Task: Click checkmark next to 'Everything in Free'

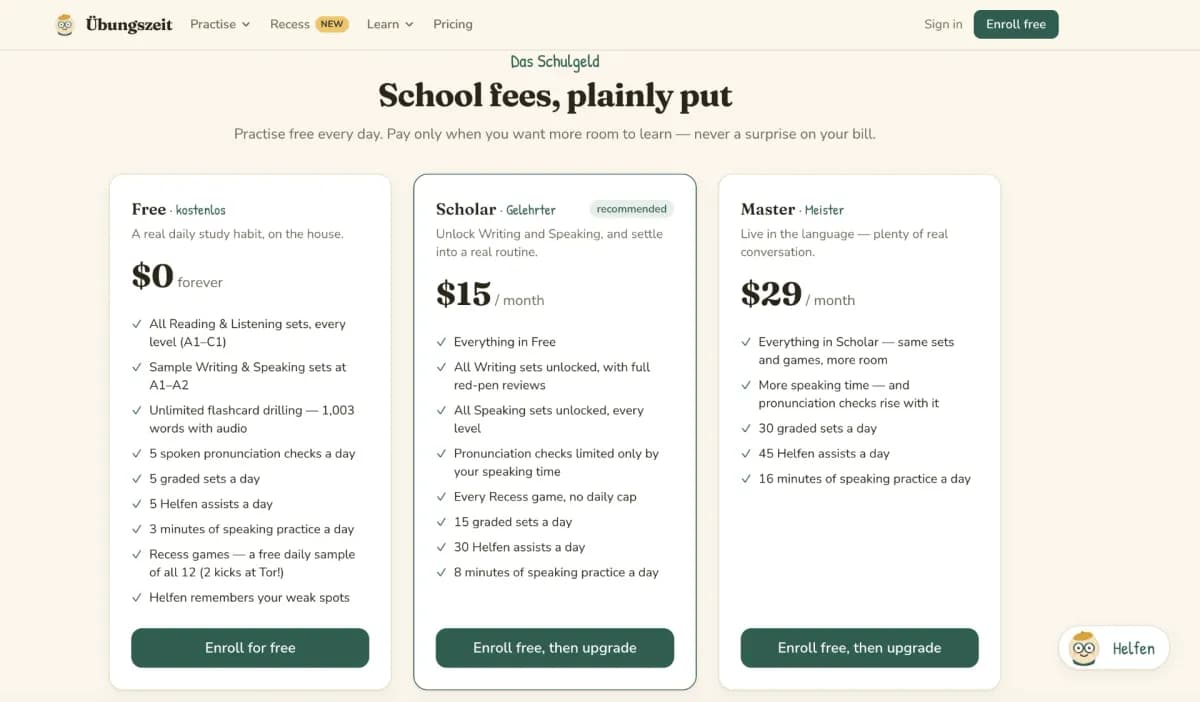Action: pos(442,342)
